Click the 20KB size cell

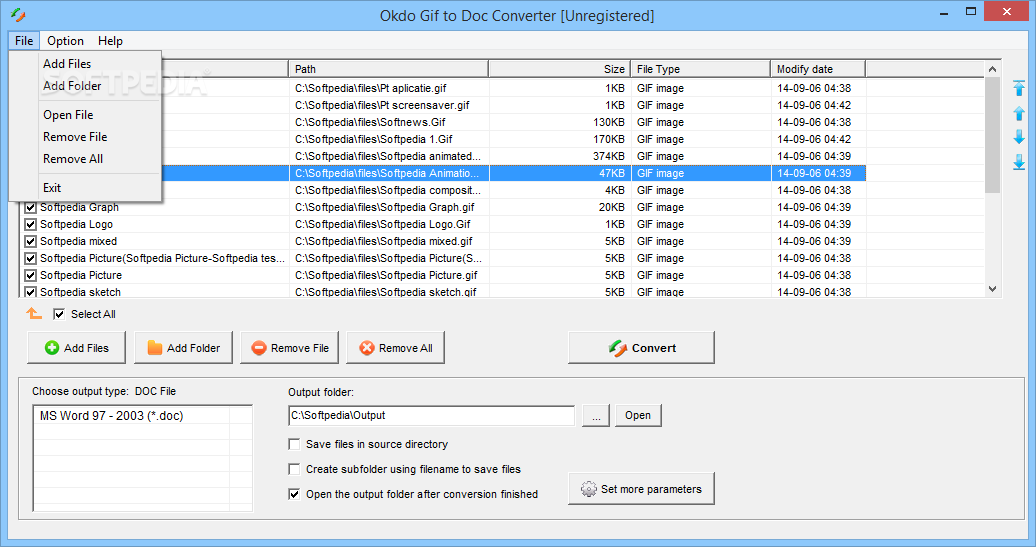[x=611, y=207]
